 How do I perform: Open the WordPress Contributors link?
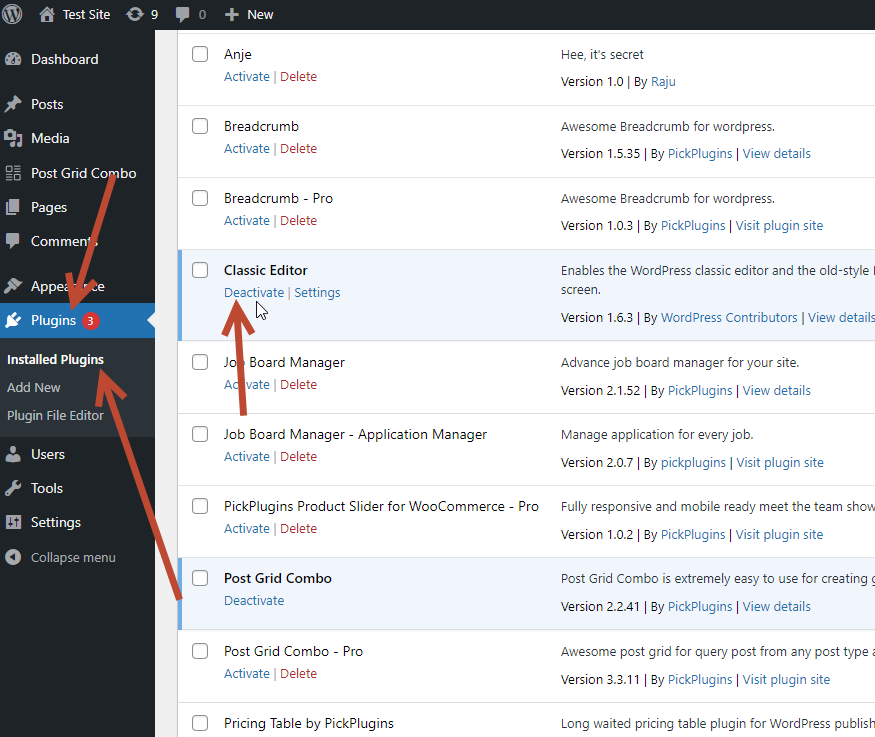pos(729,317)
